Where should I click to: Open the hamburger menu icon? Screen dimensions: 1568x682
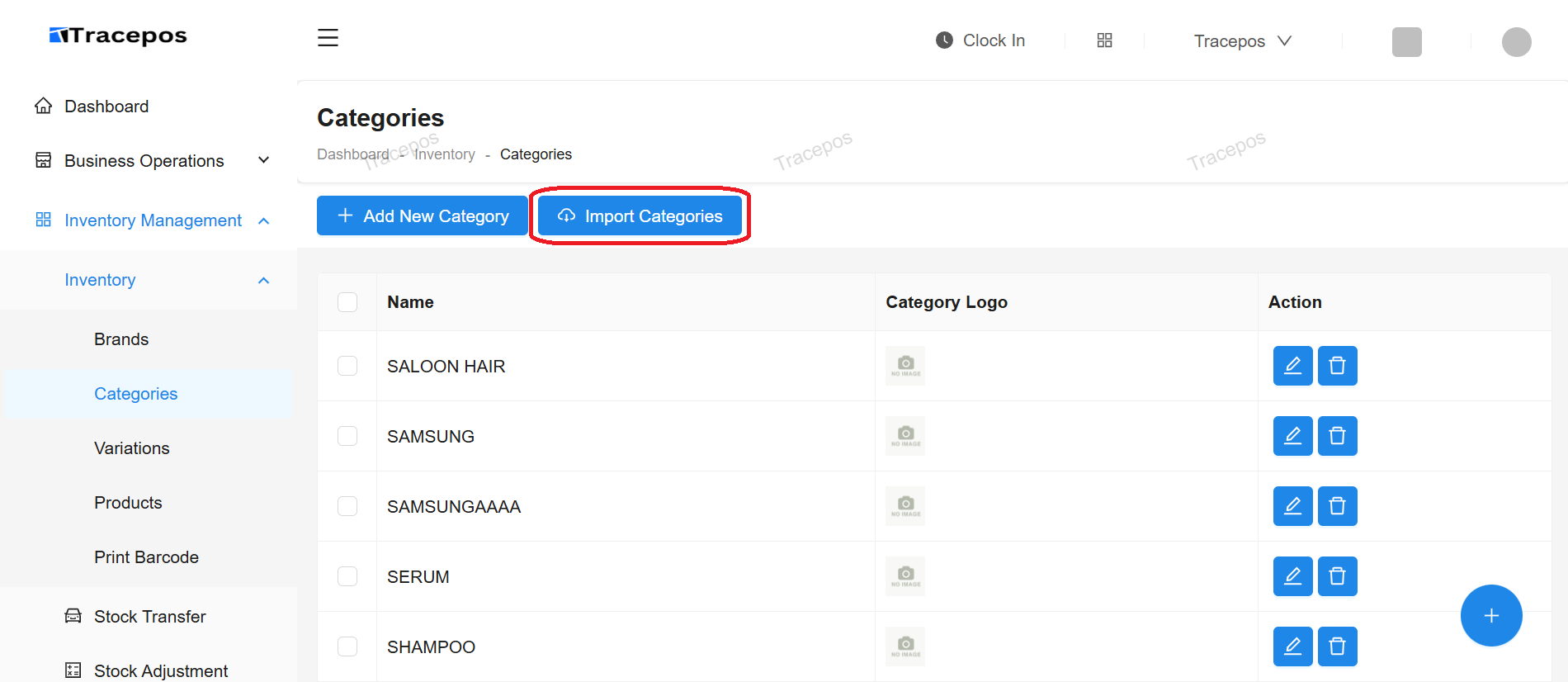328,38
